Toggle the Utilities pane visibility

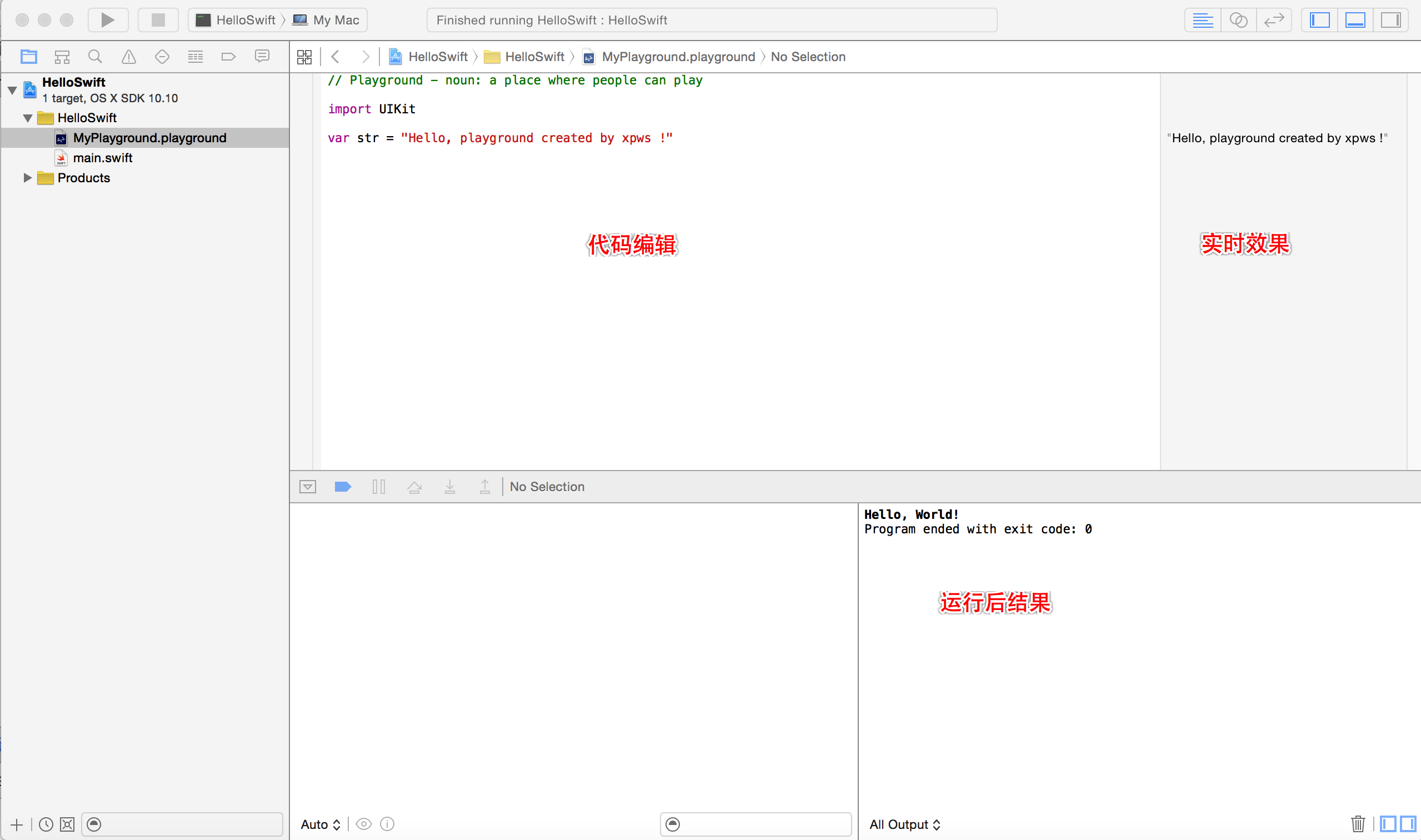pos(1390,21)
